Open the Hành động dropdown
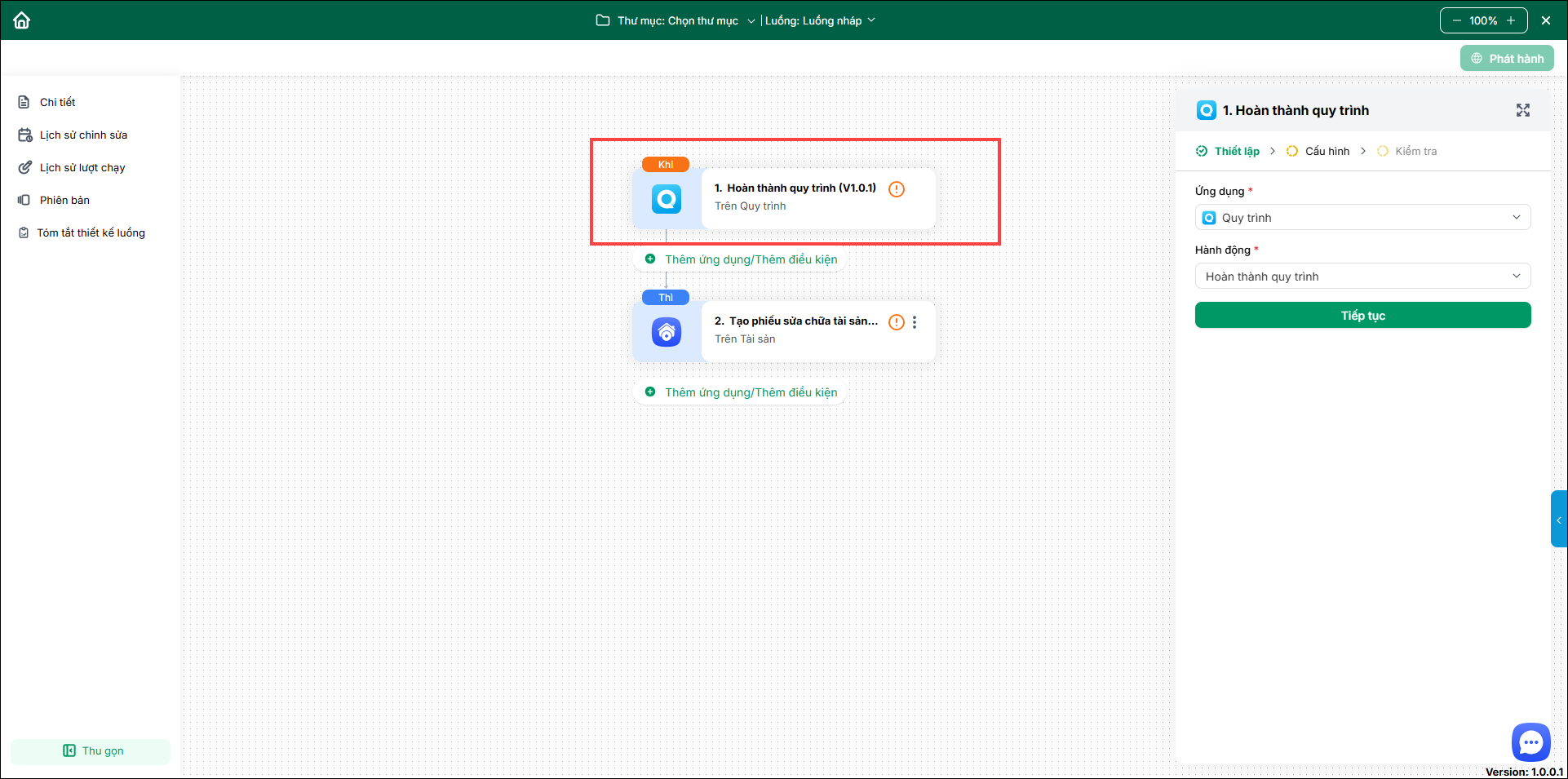This screenshot has width=1568, height=779. pyautogui.click(x=1362, y=276)
